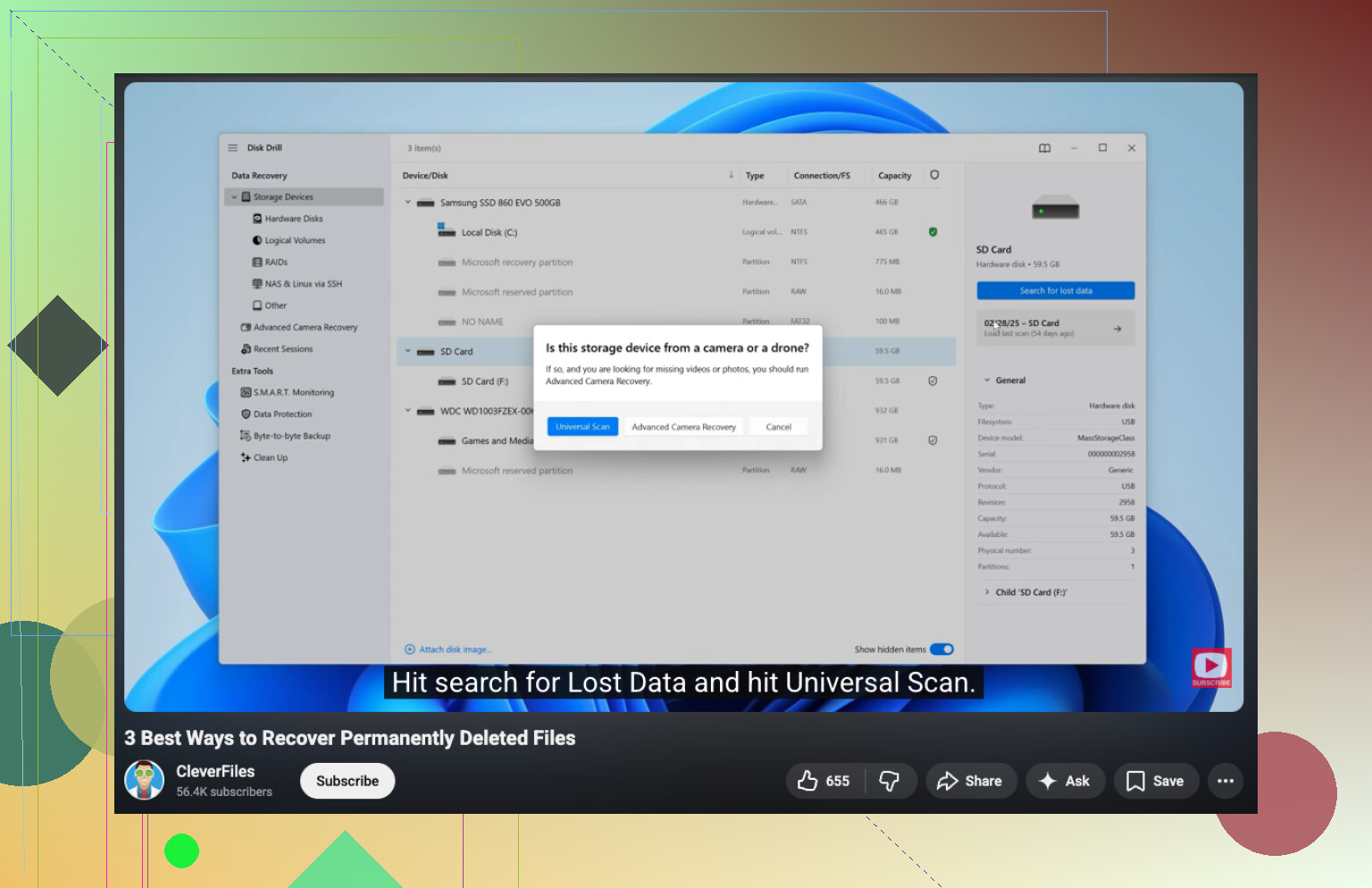Close the Disk Drill window
The width and height of the screenshot is (1372, 888).
coord(1132,148)
